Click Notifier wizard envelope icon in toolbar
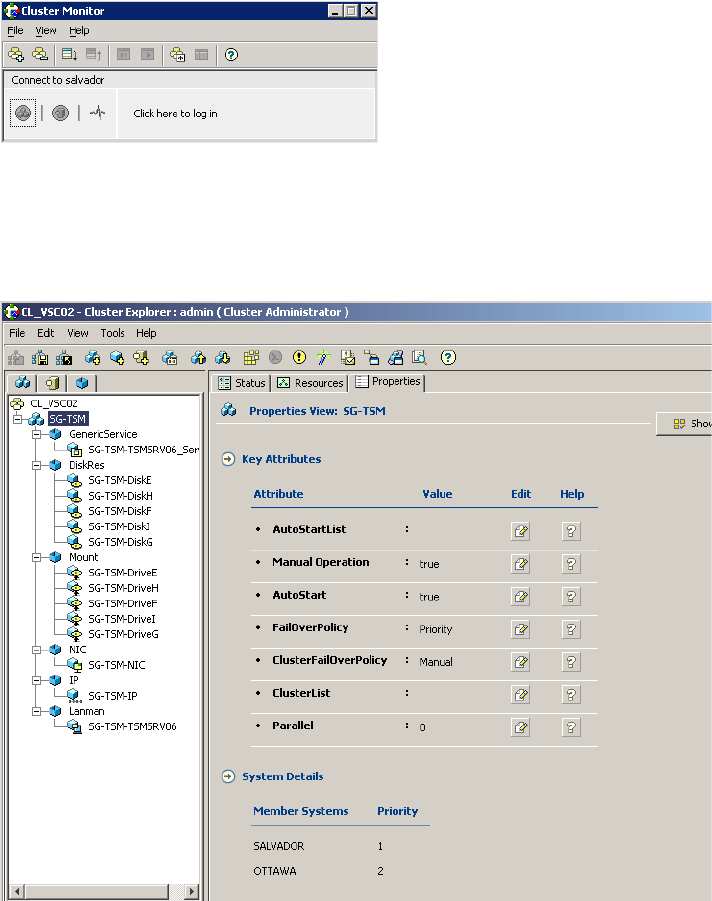This screenshot has width=712, height=901. click(348, 358)
